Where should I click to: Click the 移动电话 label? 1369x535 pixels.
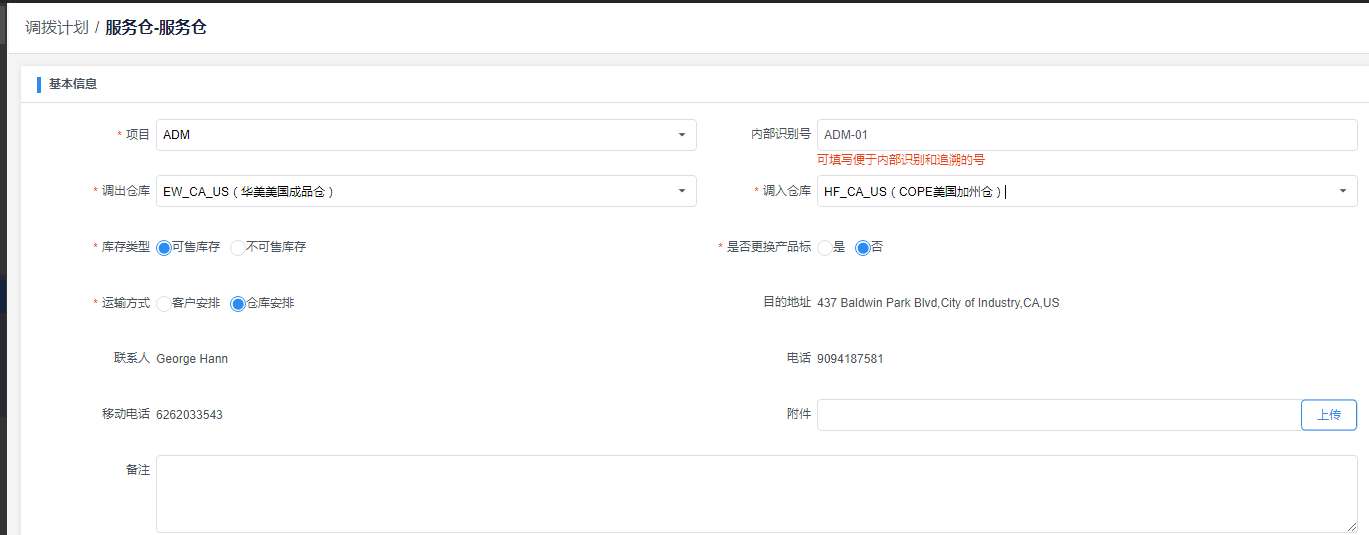(x=126, y=414)
